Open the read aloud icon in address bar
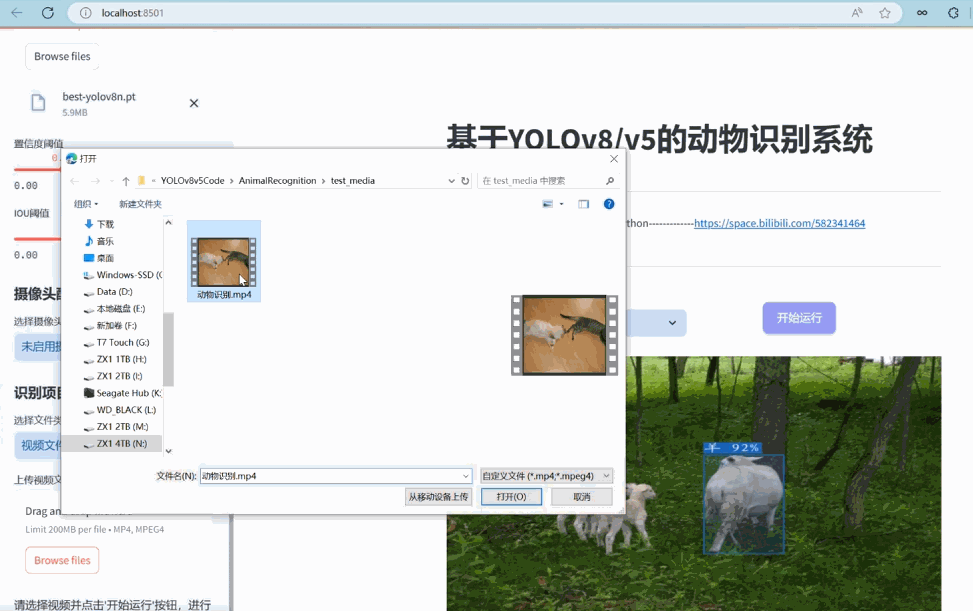 click(x=857, y=12)
